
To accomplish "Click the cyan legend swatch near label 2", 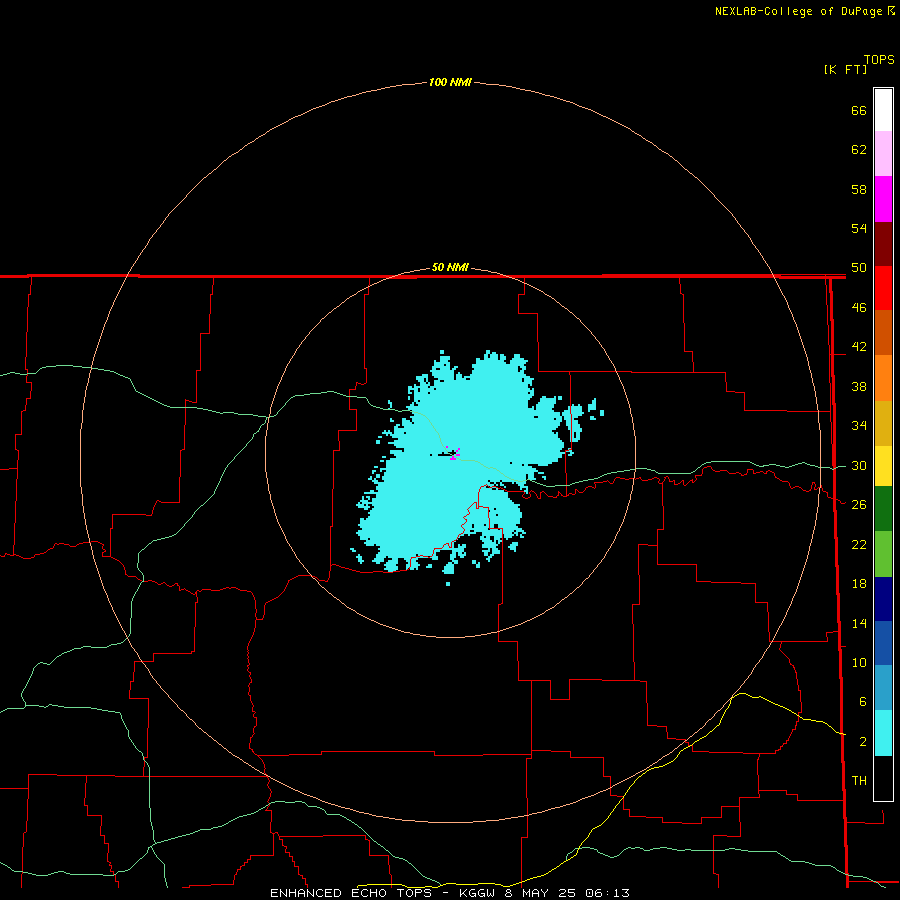I will (x=883, y=733).
